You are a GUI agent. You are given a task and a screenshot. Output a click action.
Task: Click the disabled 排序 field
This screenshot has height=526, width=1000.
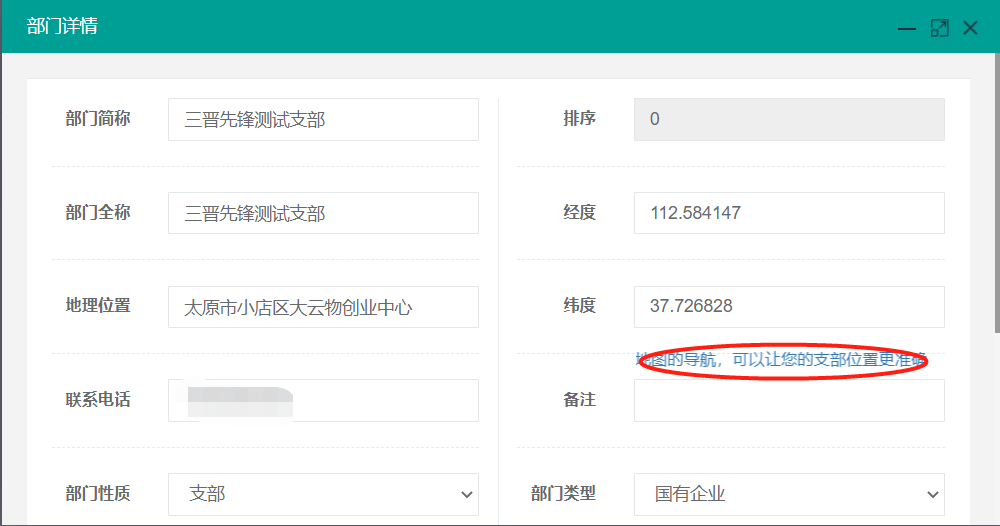789,119
